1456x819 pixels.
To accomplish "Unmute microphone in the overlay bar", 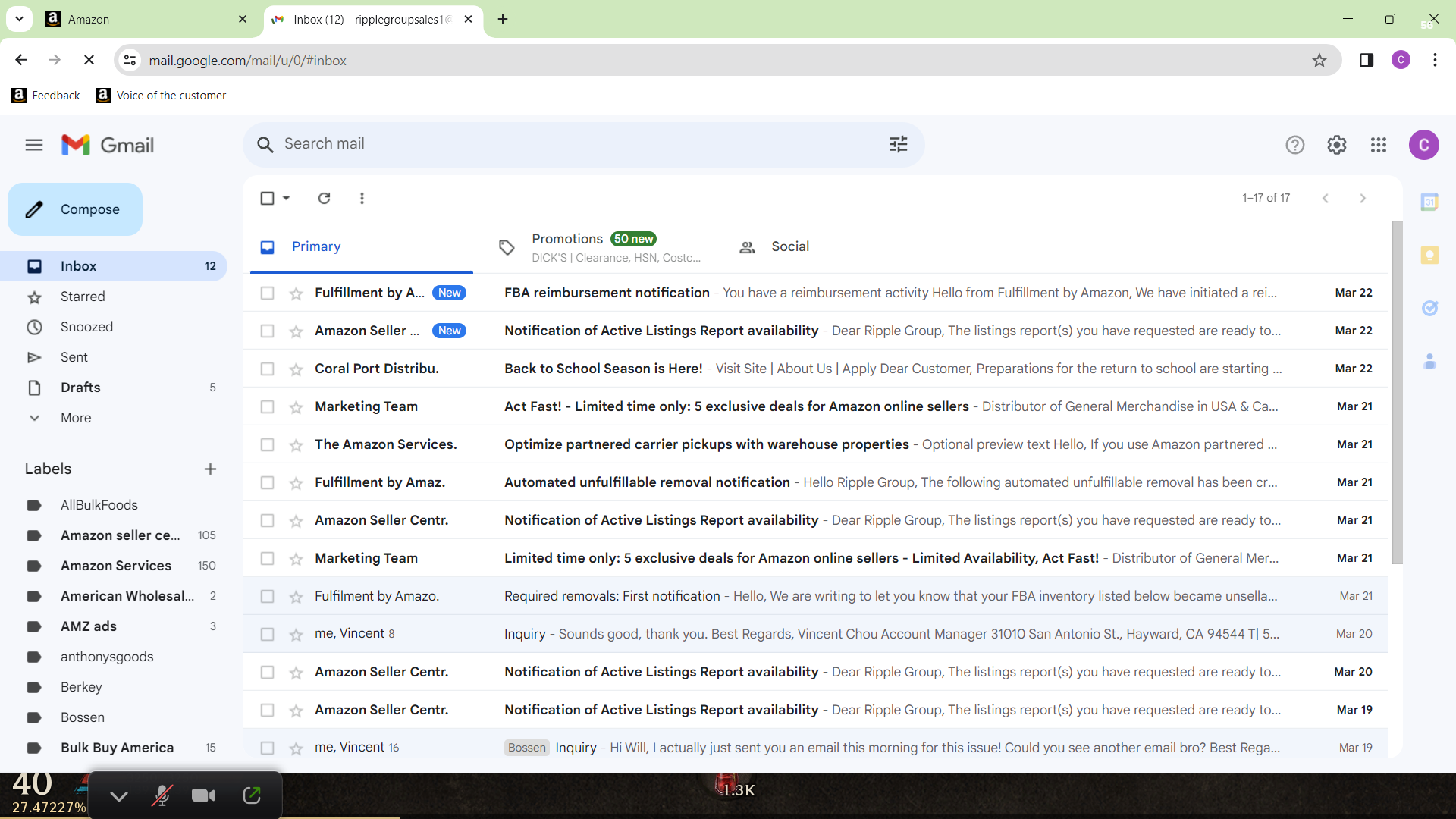I will pos(162,795).
